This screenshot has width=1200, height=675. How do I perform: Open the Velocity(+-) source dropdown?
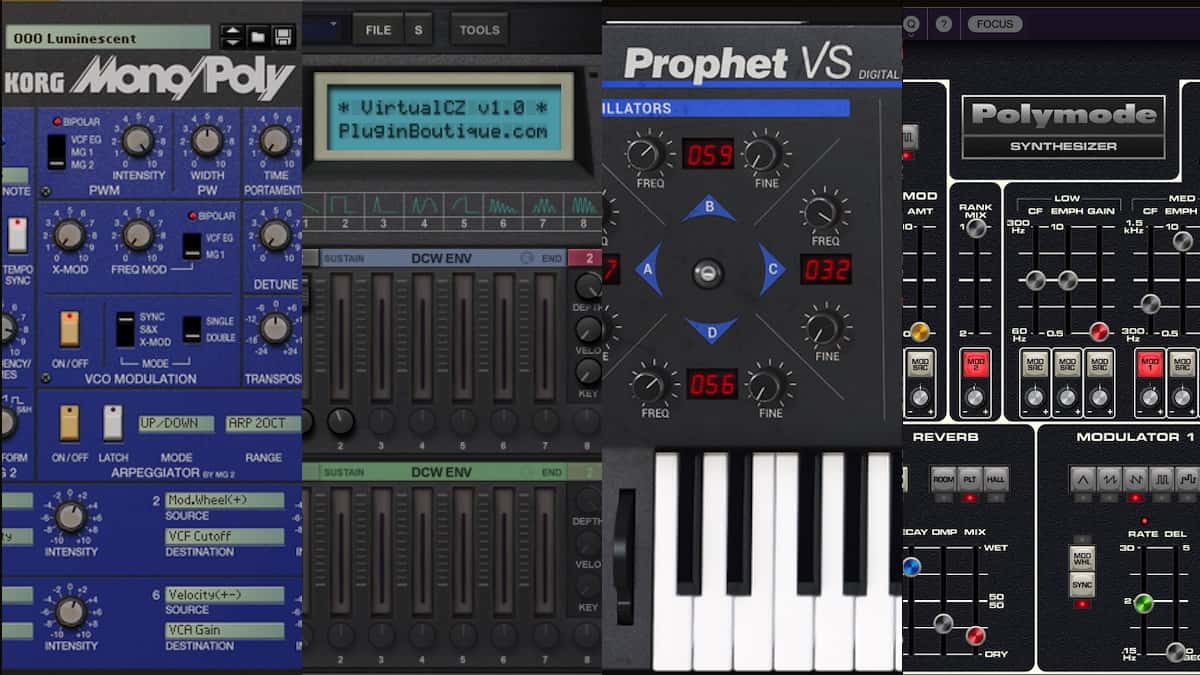coord(224,594)
